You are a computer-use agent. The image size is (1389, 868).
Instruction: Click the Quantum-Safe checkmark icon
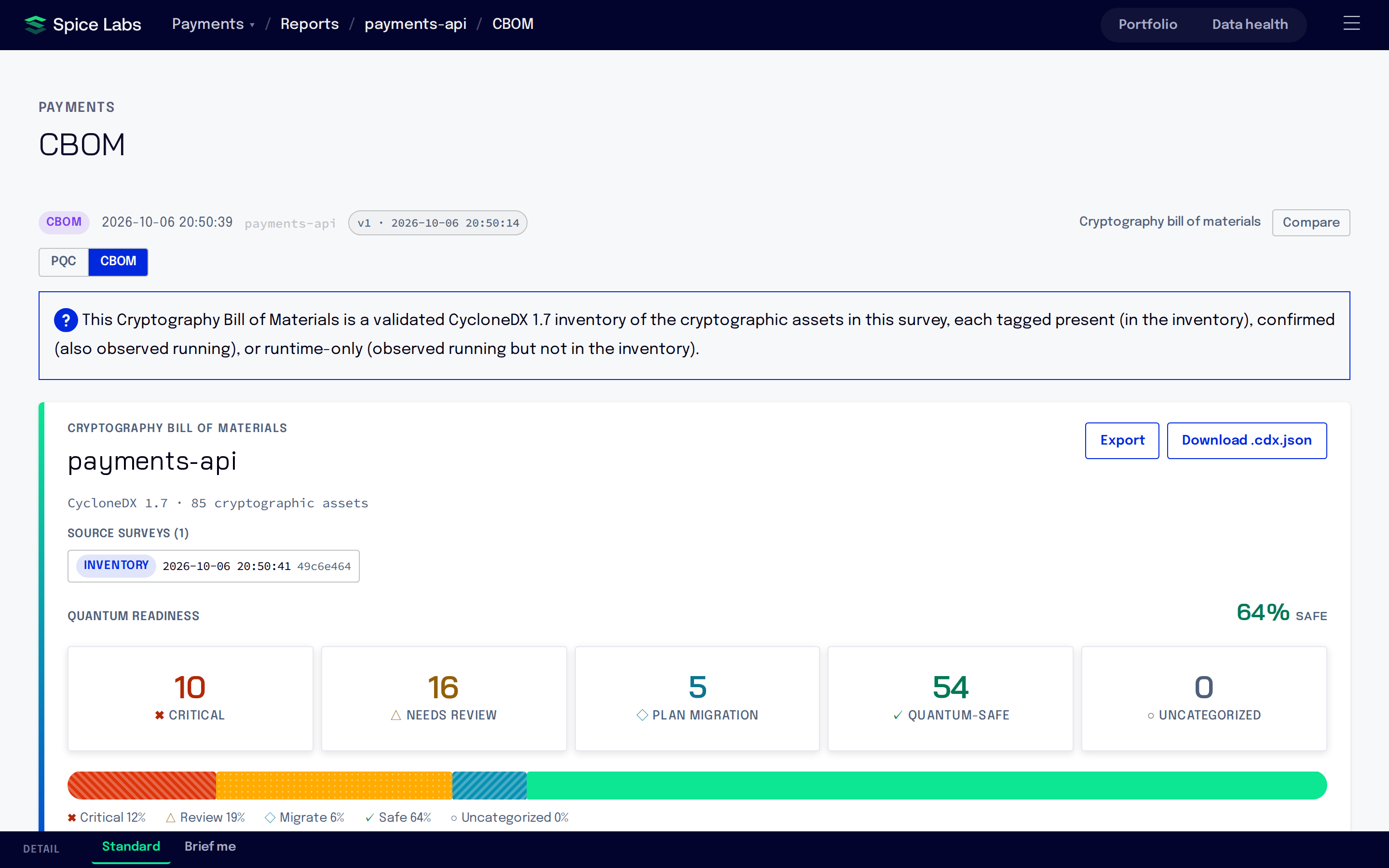pos(898,715)
